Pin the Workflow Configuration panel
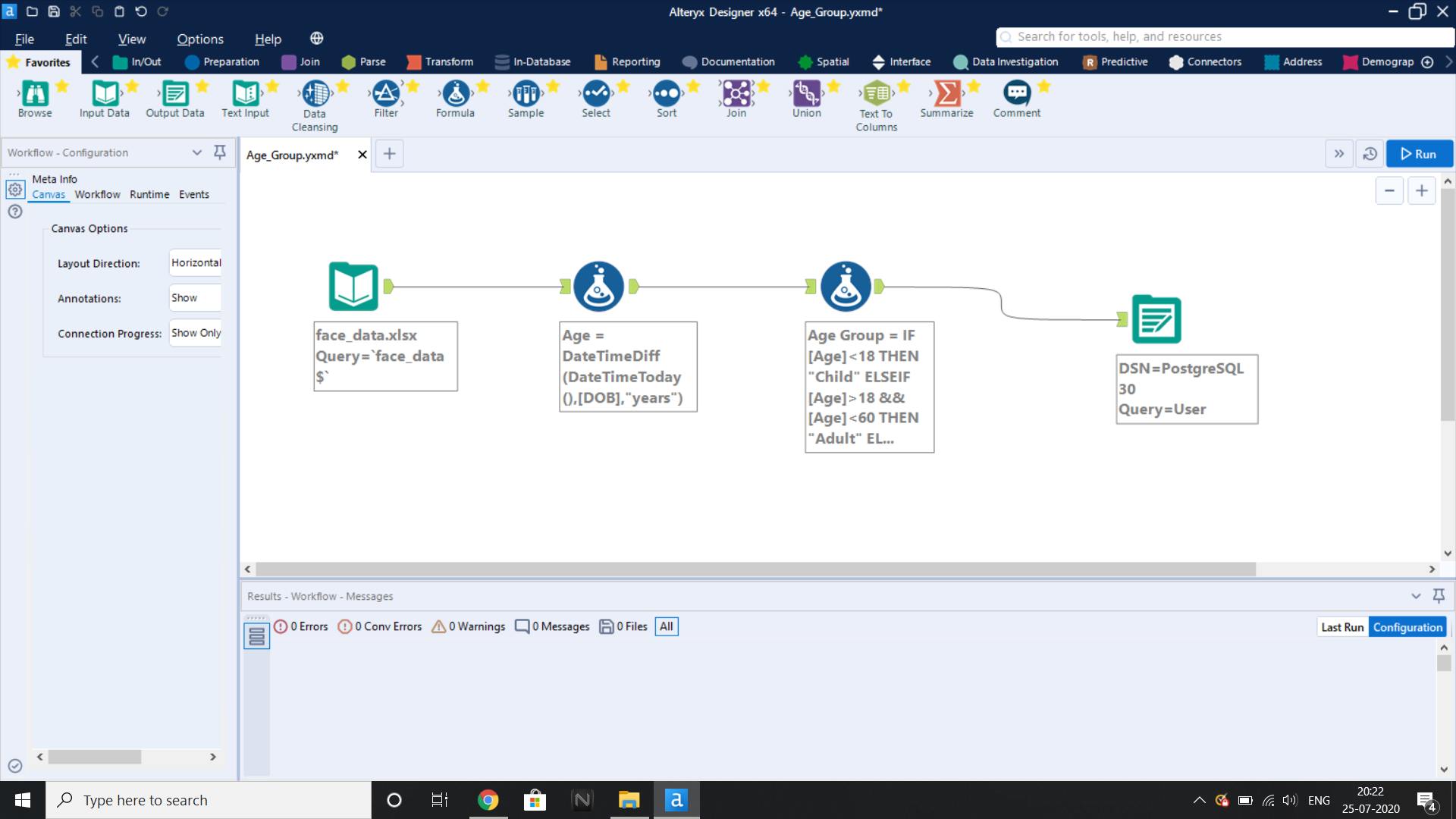 pos(219,152)
